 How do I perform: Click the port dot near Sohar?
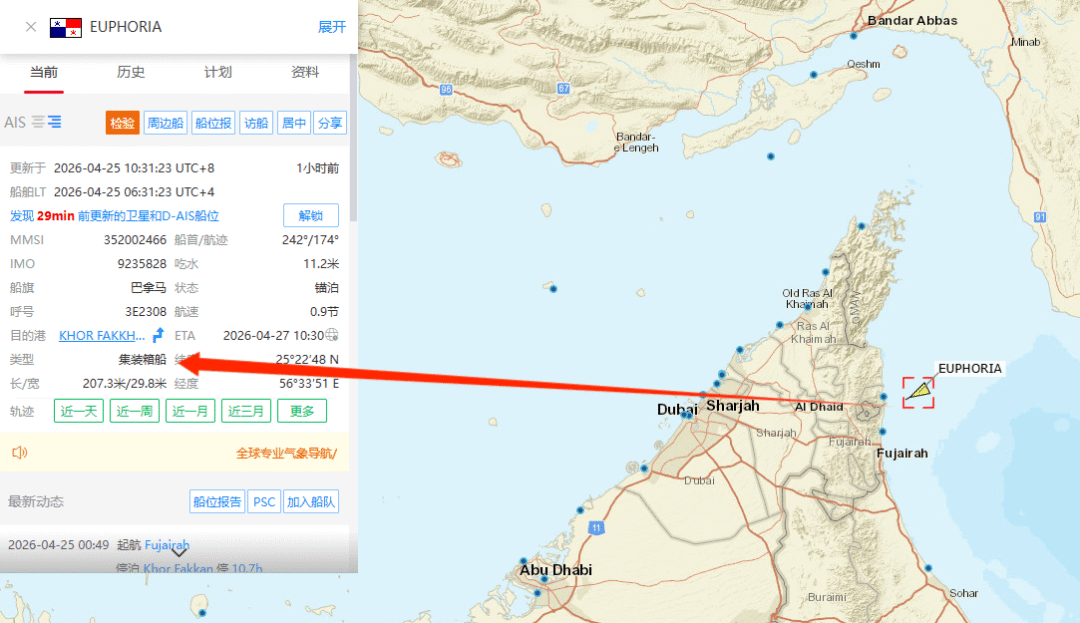point(929,568)
